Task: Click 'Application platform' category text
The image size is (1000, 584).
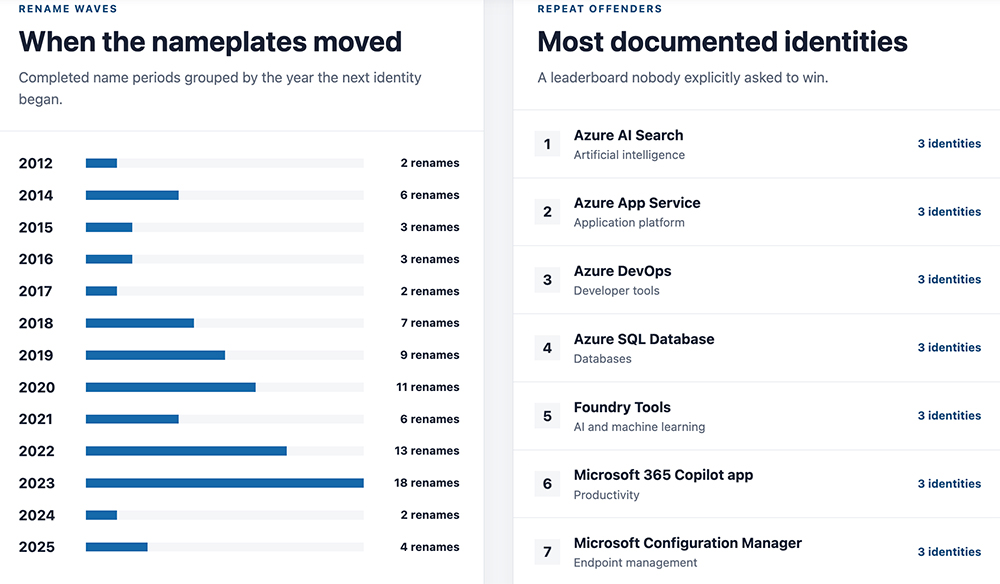Action: coord(629,223)
